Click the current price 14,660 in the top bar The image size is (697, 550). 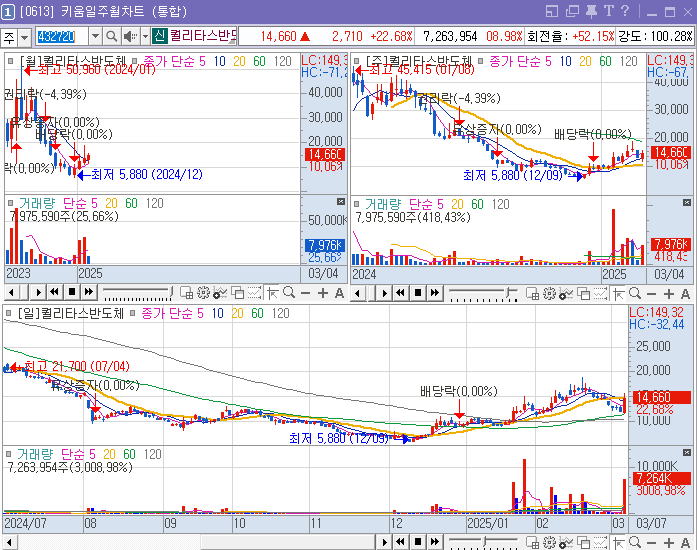click(x=278, y=36)
